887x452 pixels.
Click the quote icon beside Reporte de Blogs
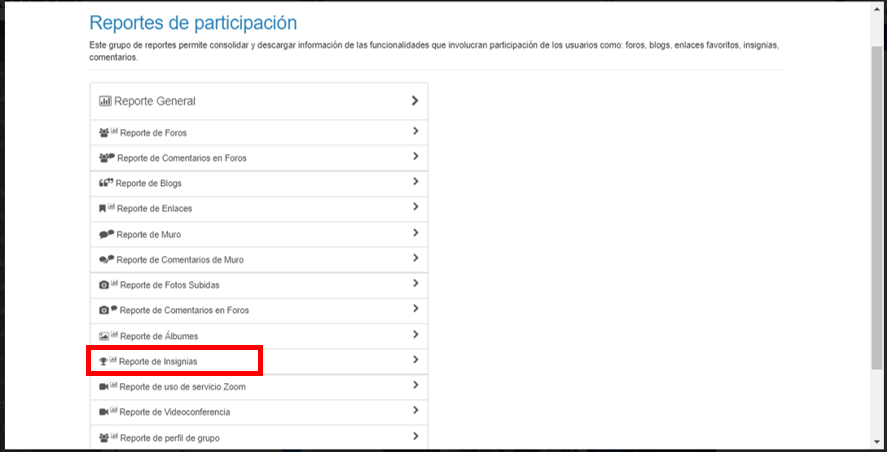(106, 183)
